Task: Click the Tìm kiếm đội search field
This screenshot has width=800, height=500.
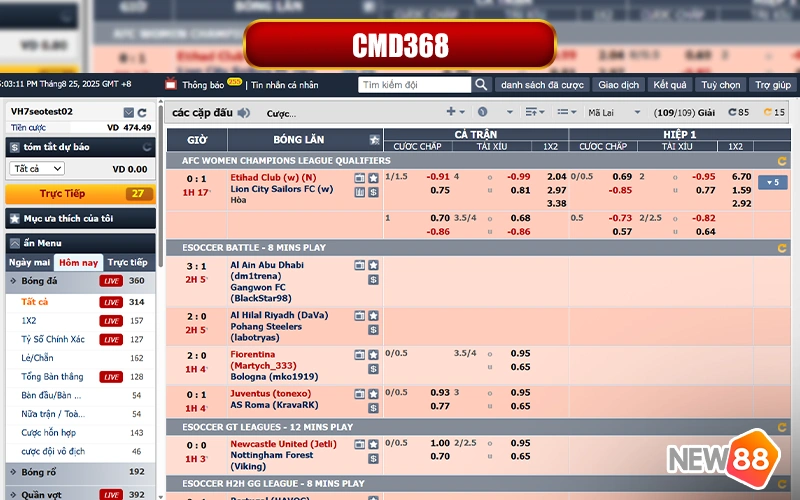Action: [x=414, y=85]
